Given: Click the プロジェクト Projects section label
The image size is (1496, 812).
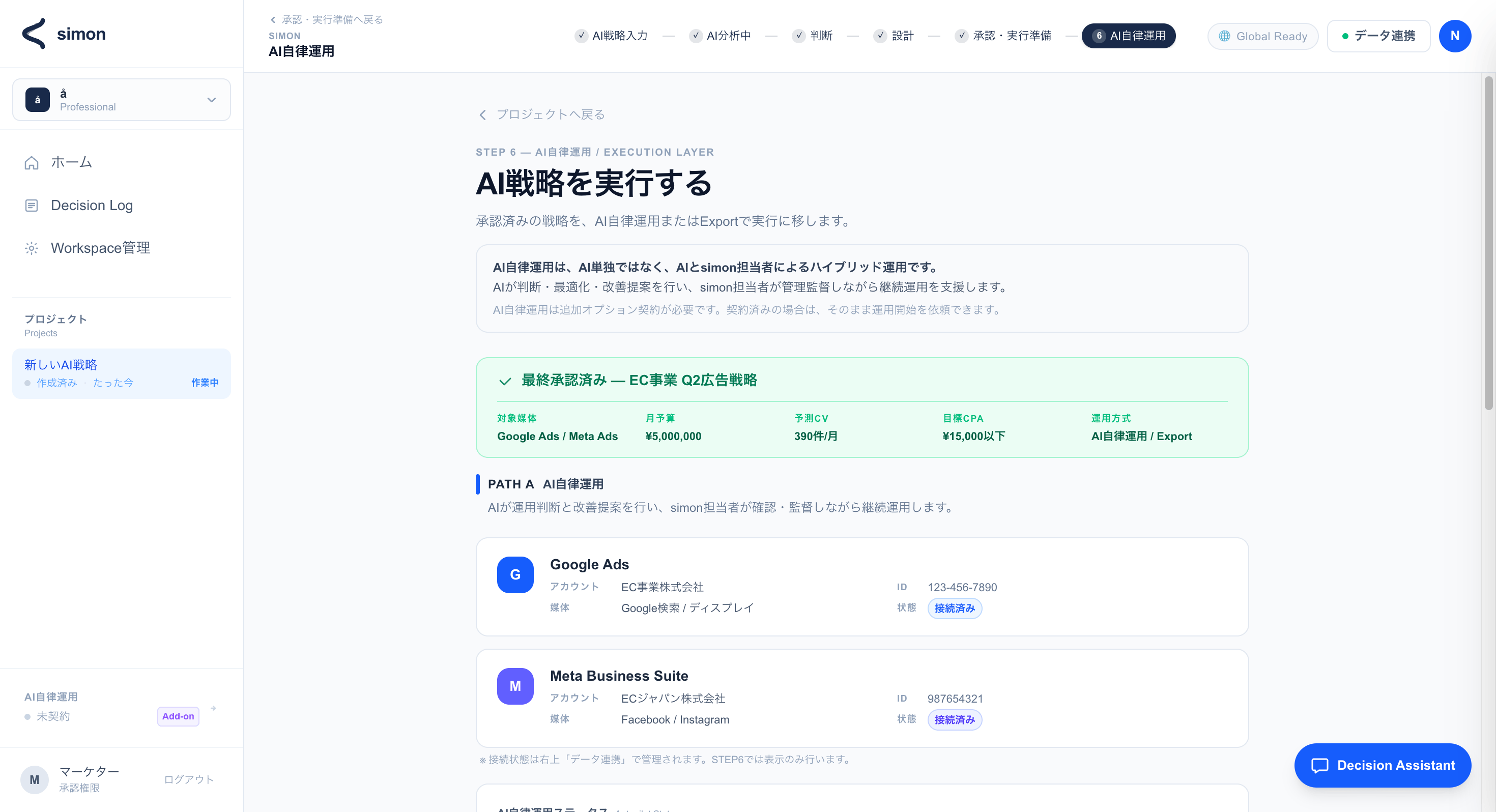Looking at the screenshot, I should point(56,325).
